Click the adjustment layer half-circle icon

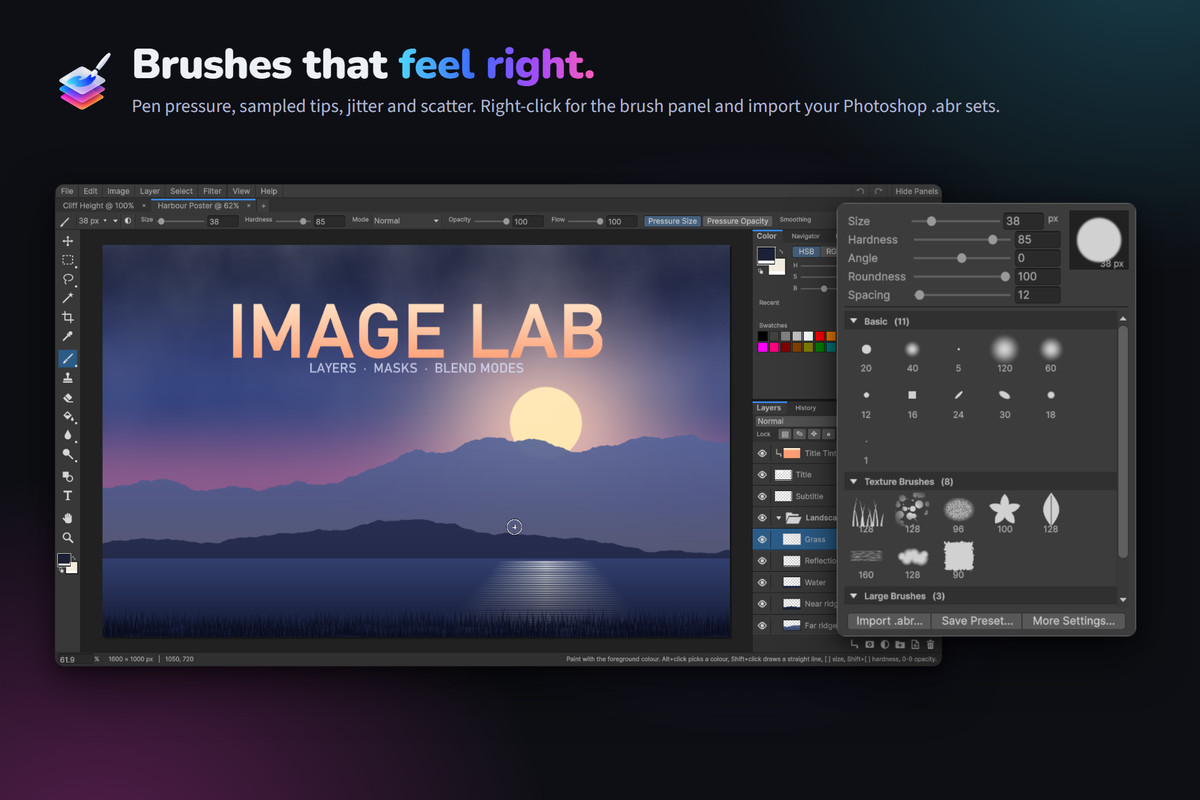click(885, 645)
